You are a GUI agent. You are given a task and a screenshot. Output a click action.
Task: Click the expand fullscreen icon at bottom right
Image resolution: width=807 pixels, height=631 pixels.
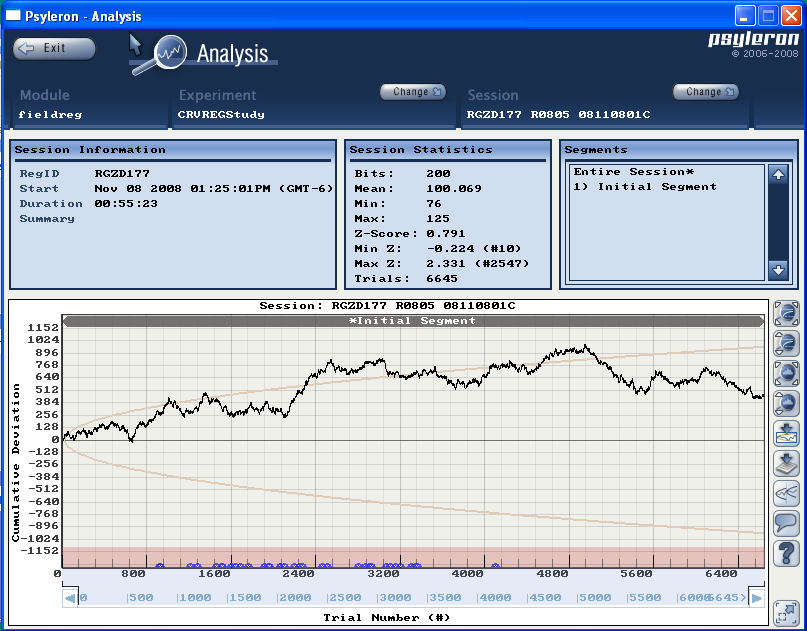pyautogui.click(x=787, y=611)
